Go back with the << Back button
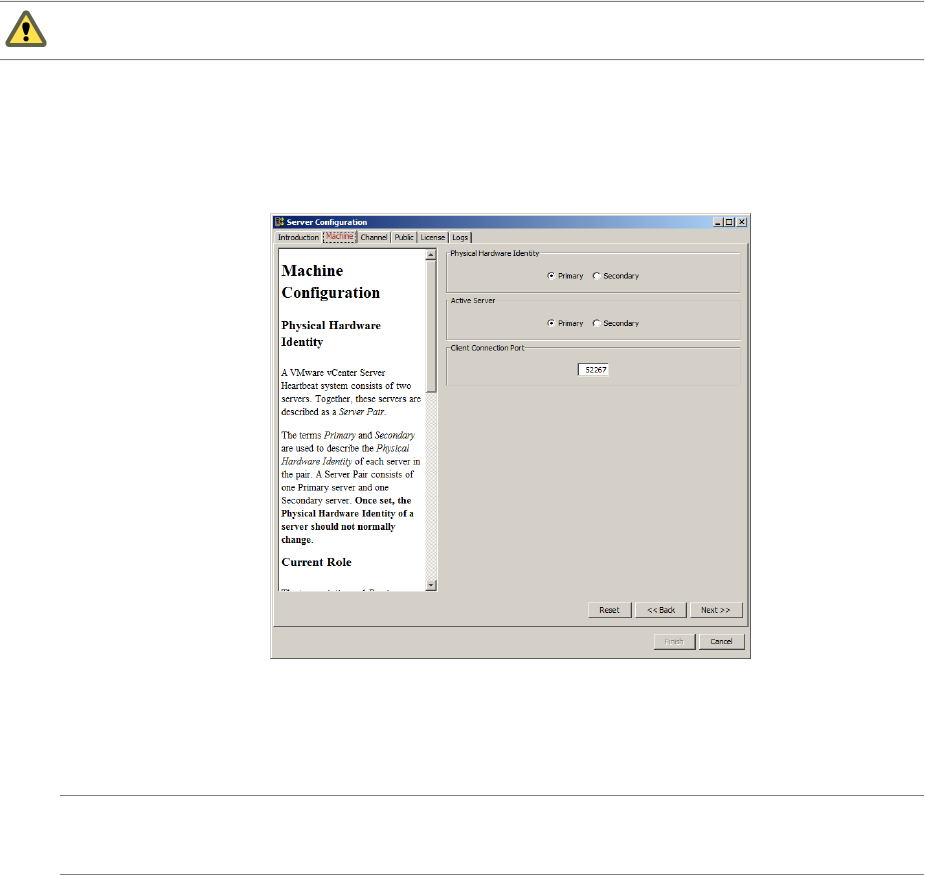Screen dimensions: 925x875 point(661,610)
